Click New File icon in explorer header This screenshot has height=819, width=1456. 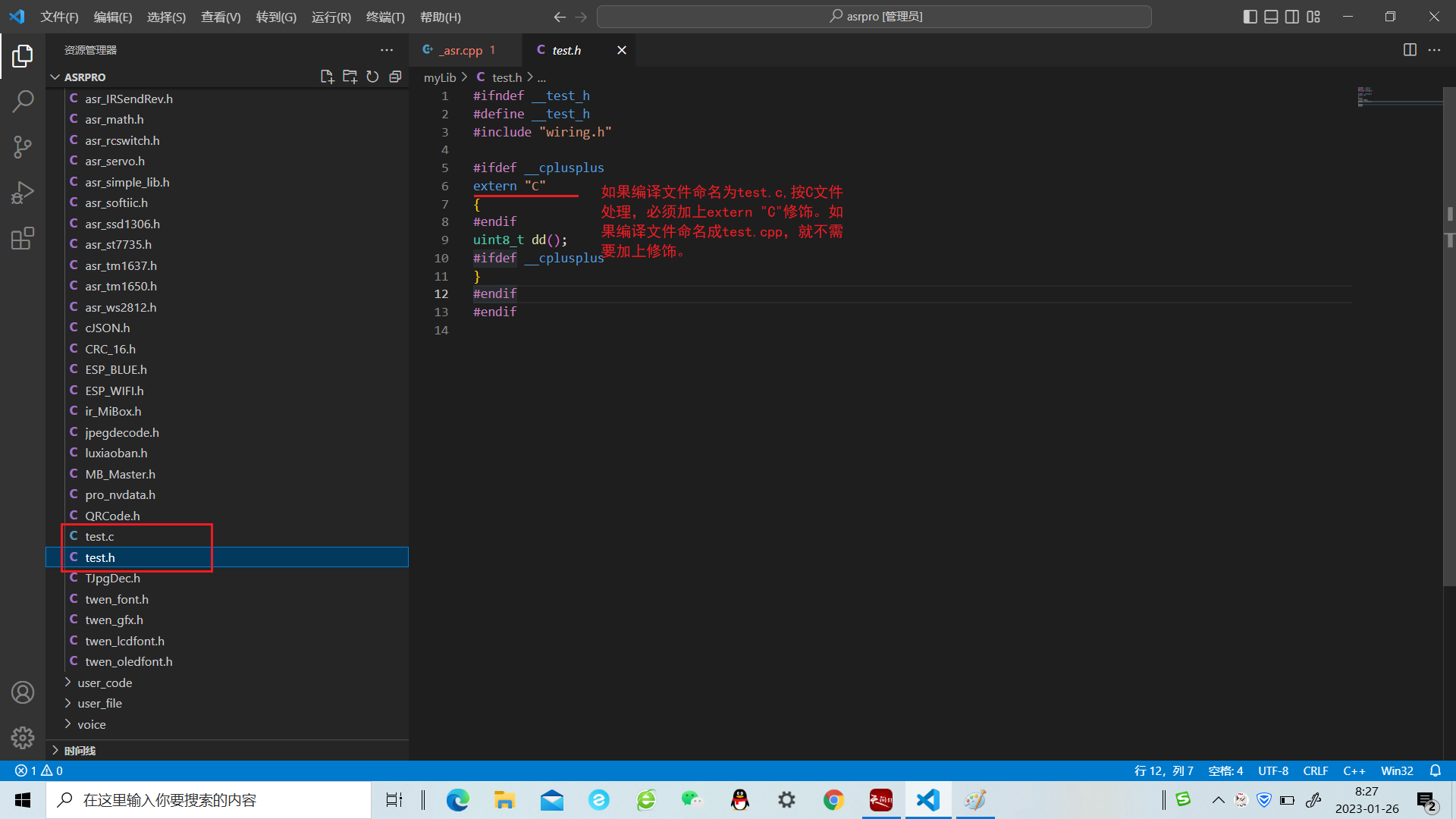click(x=327, y=77)
